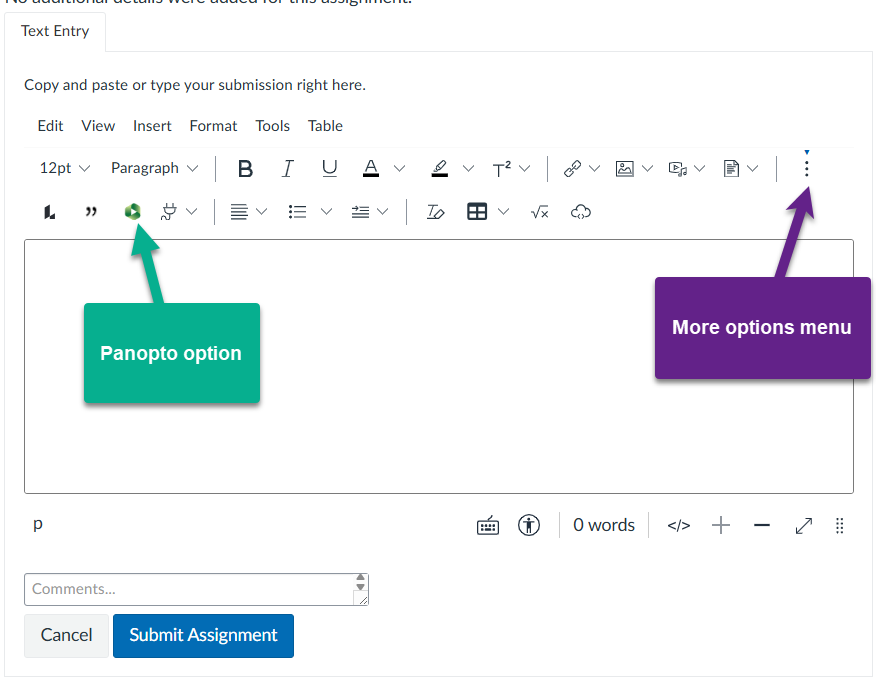Open the Insert menu
The image size is (892, 697).
click(152, 126)
